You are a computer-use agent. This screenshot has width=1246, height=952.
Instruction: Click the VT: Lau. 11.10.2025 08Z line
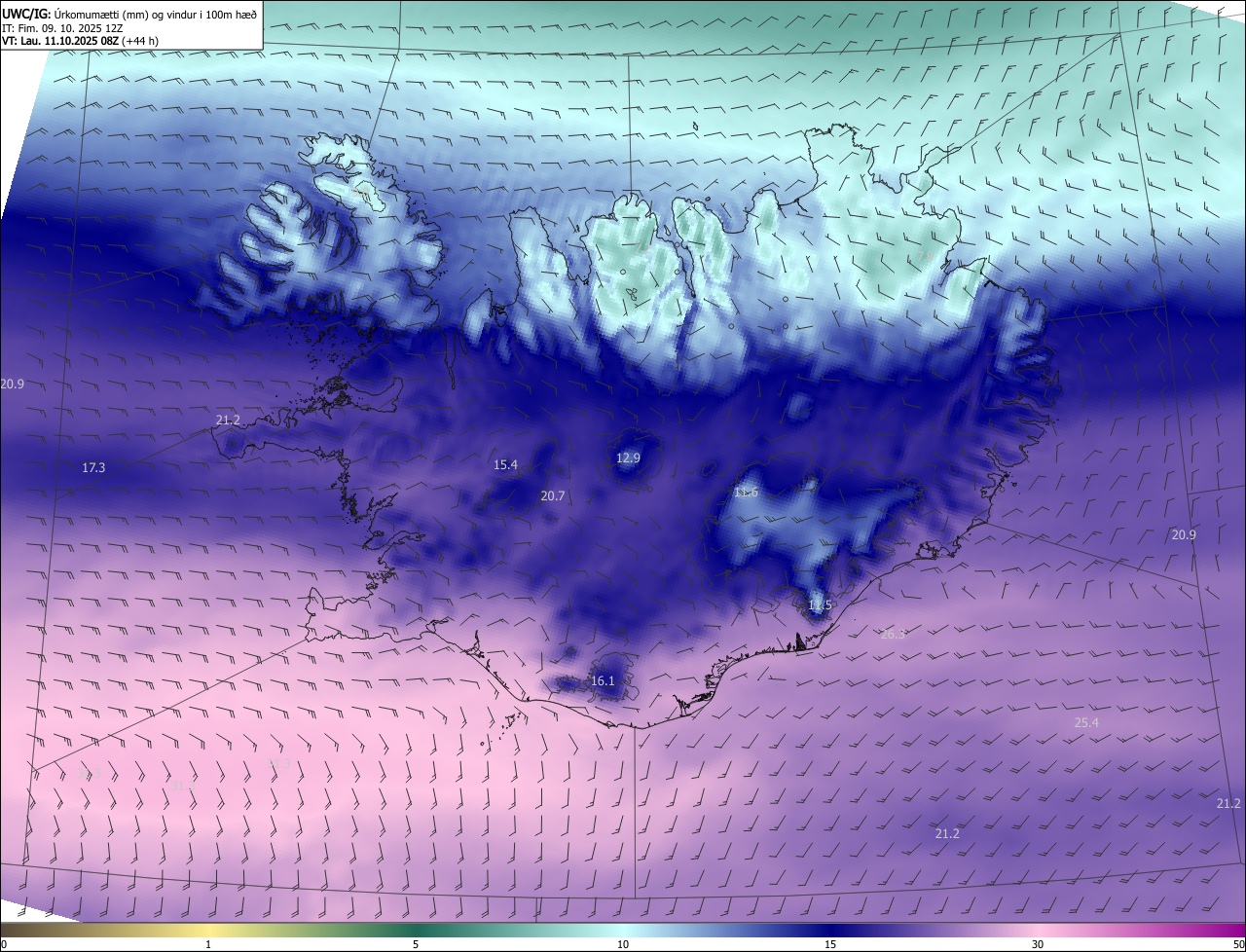80,41
